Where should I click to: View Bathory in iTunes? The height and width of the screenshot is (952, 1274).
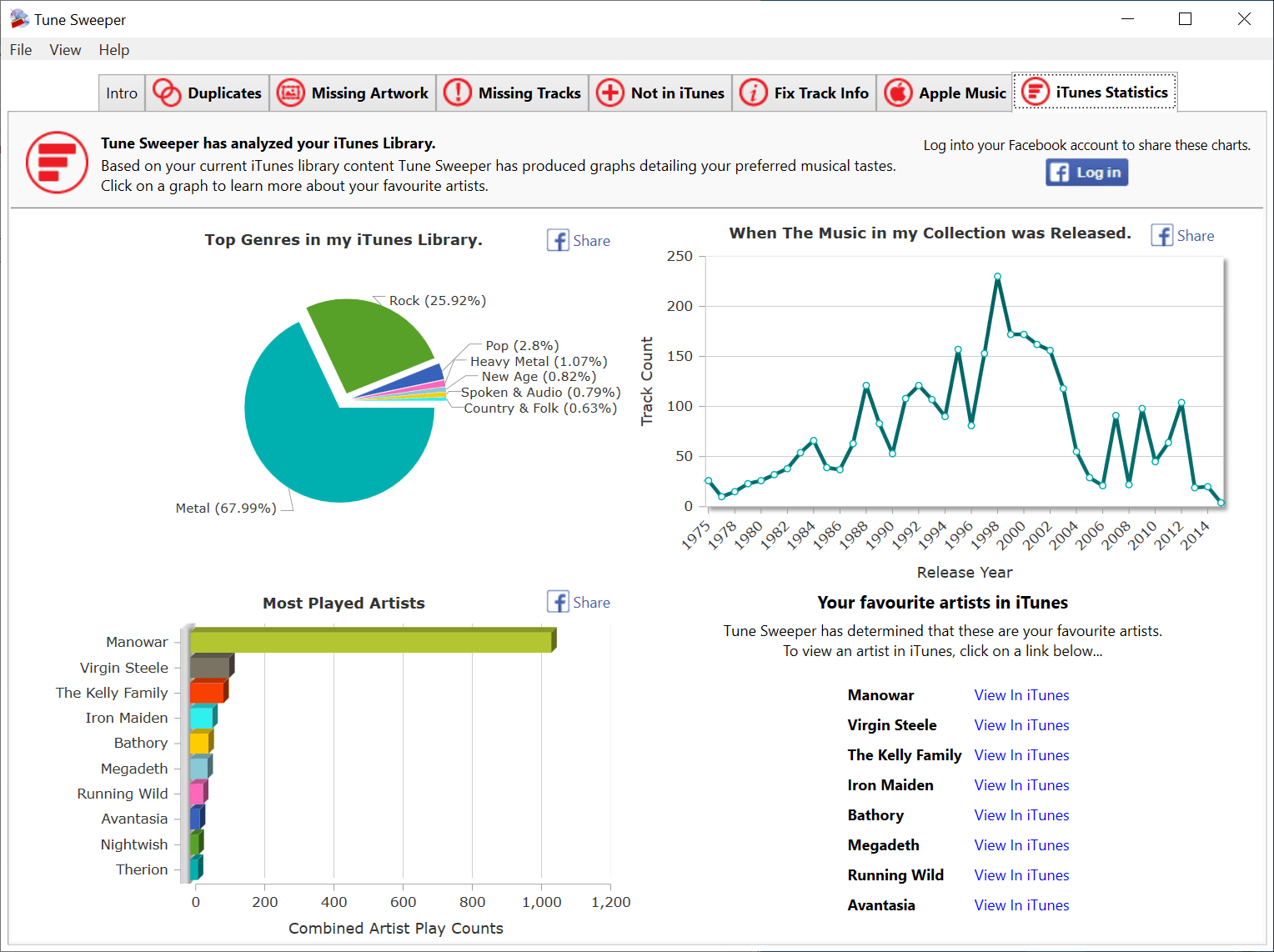tap(1021, 815)
